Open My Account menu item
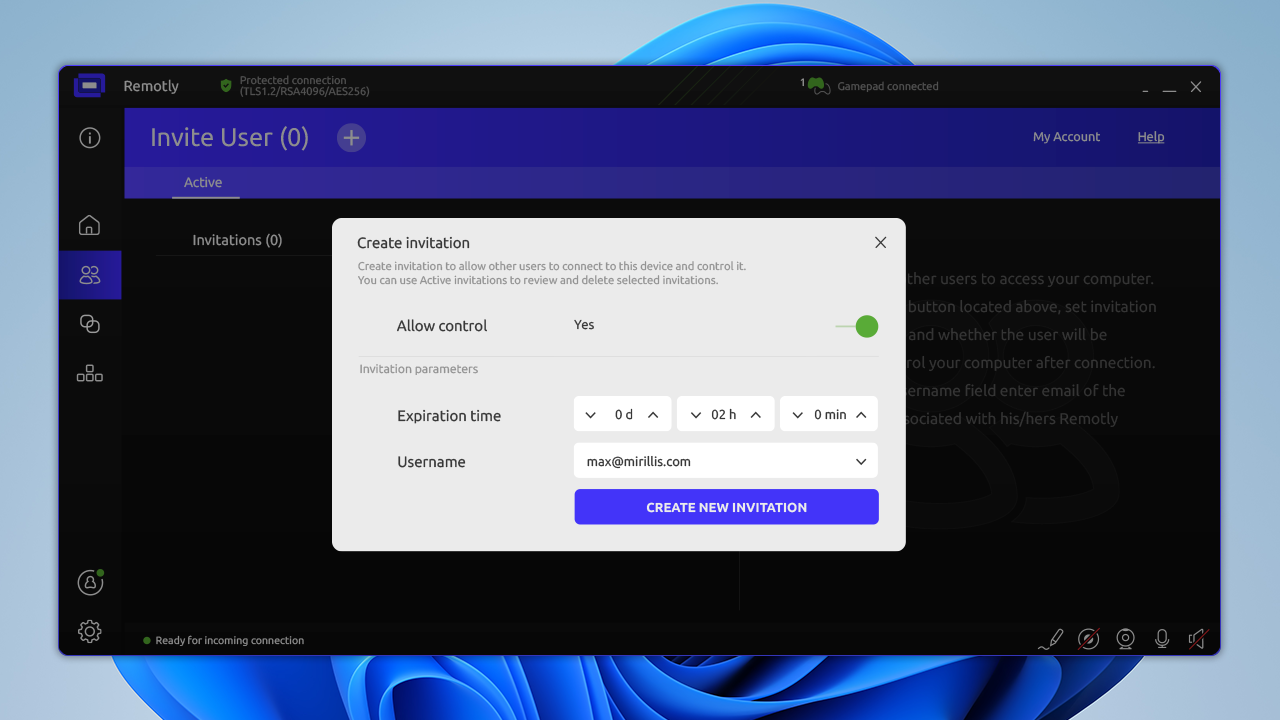Viewport: 1280px width, 720px height. tap(1066, 137)
